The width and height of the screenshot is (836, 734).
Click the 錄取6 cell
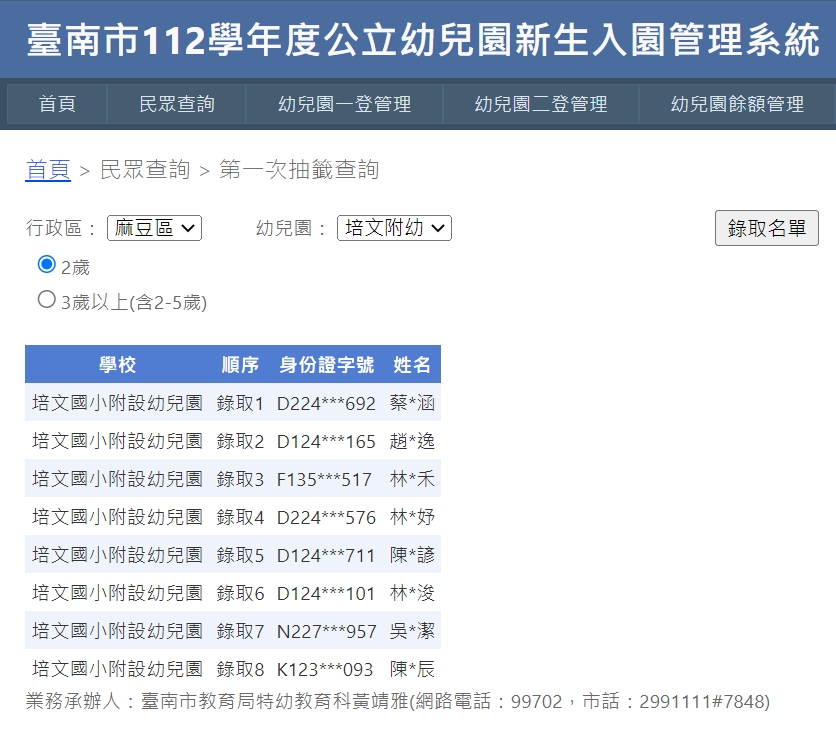pyautogui.click(x=240, y=593)
